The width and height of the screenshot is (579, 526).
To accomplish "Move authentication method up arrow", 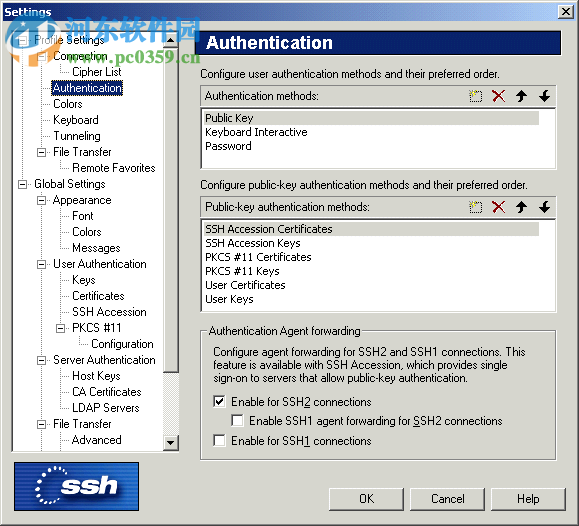I will [x=521, y=96].
